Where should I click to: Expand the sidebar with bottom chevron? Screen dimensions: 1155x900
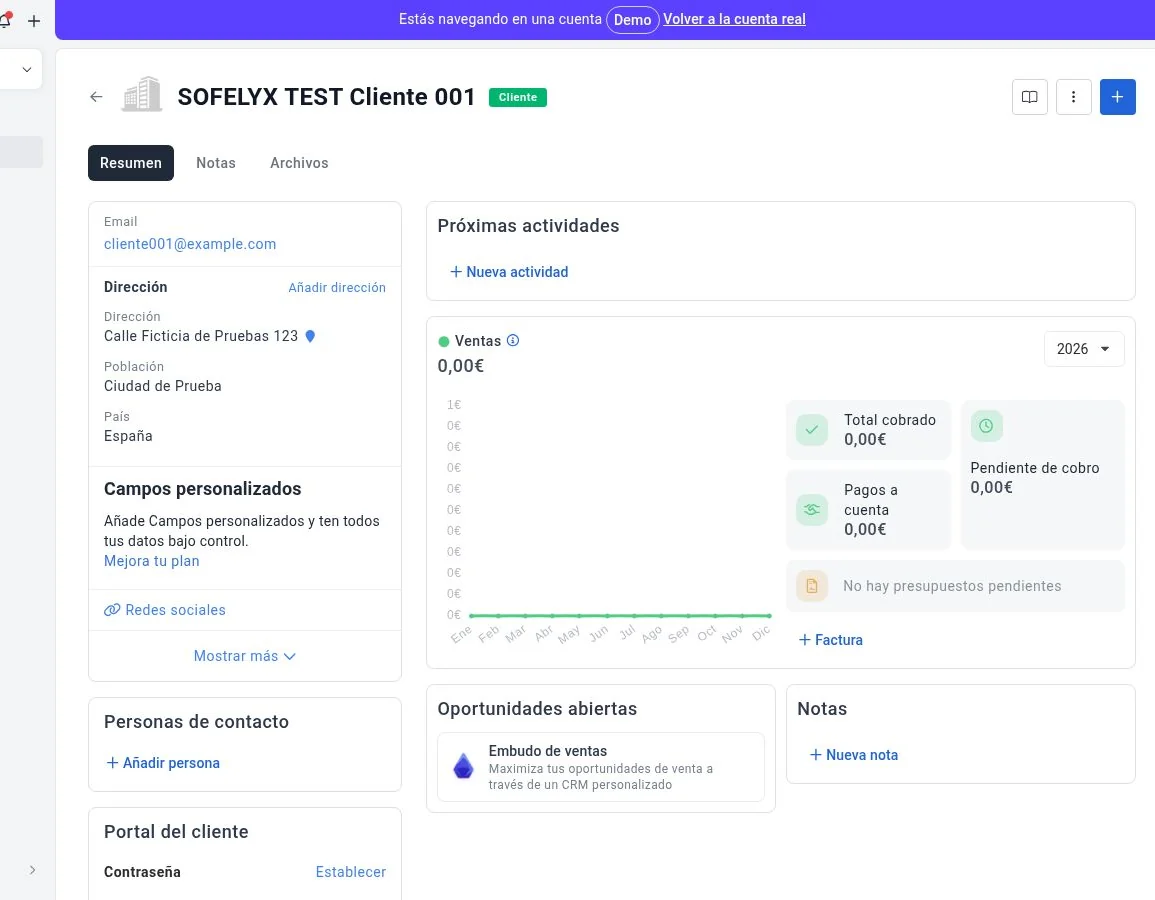coord(32,870)
